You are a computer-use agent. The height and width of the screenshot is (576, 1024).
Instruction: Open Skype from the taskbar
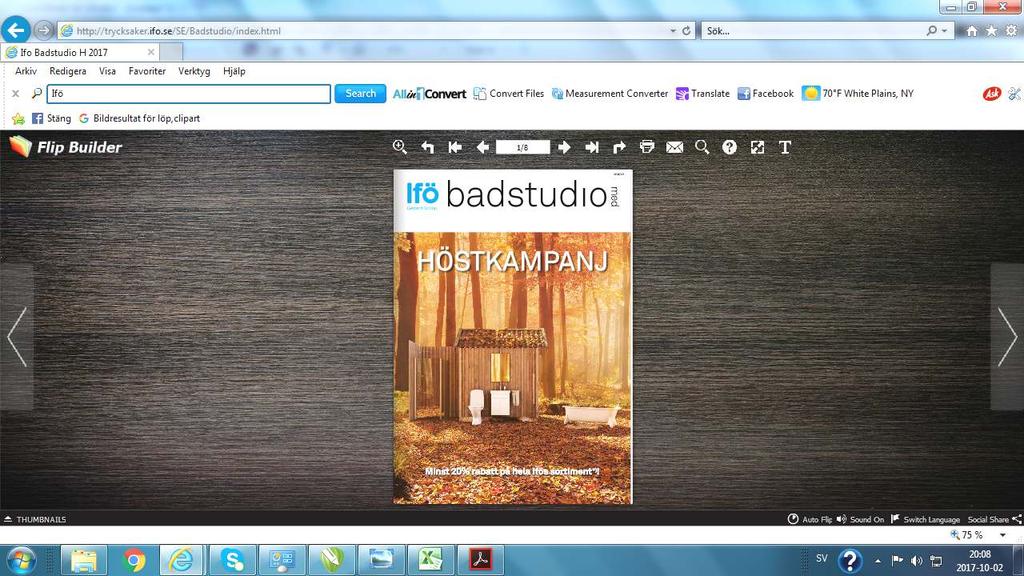tap(233, 560)
